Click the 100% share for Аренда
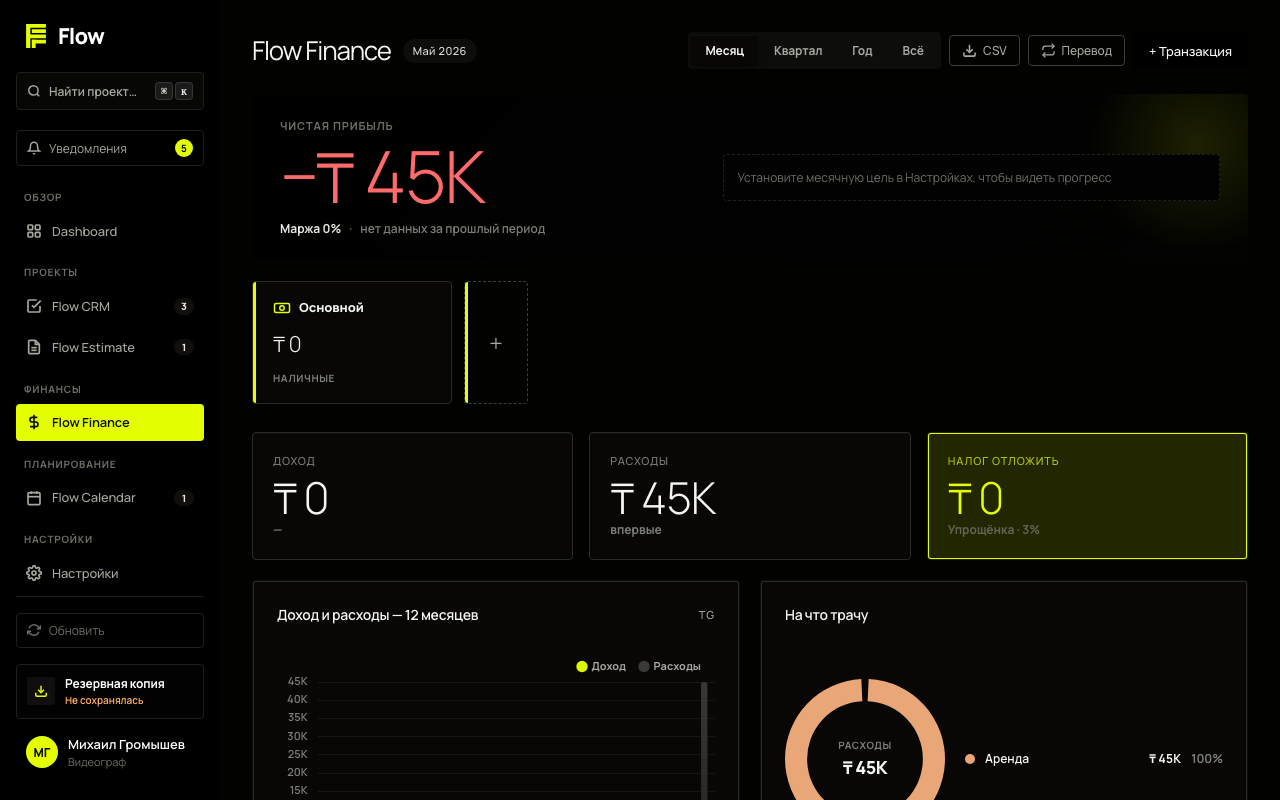This screenshot has width=1280, height=800. point(1207,759)
